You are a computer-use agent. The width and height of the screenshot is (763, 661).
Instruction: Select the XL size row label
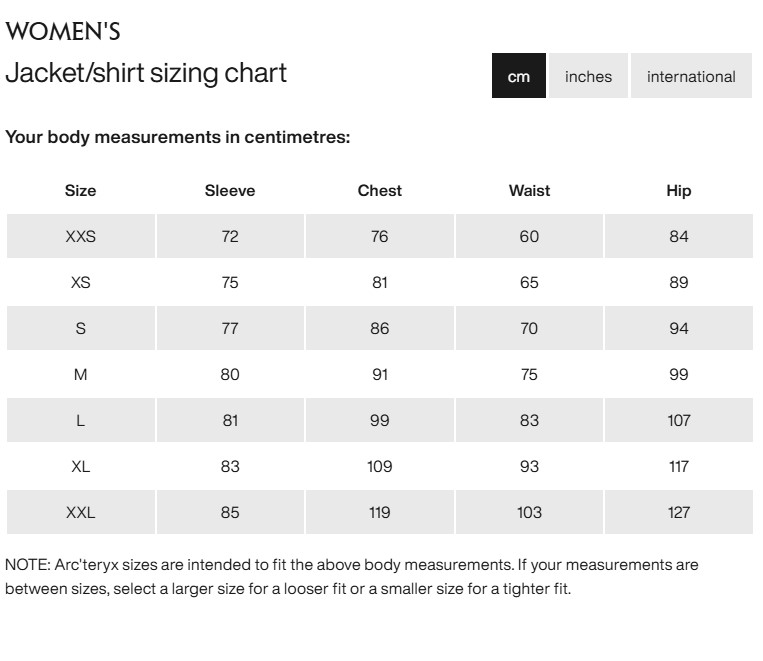(81, 466)
